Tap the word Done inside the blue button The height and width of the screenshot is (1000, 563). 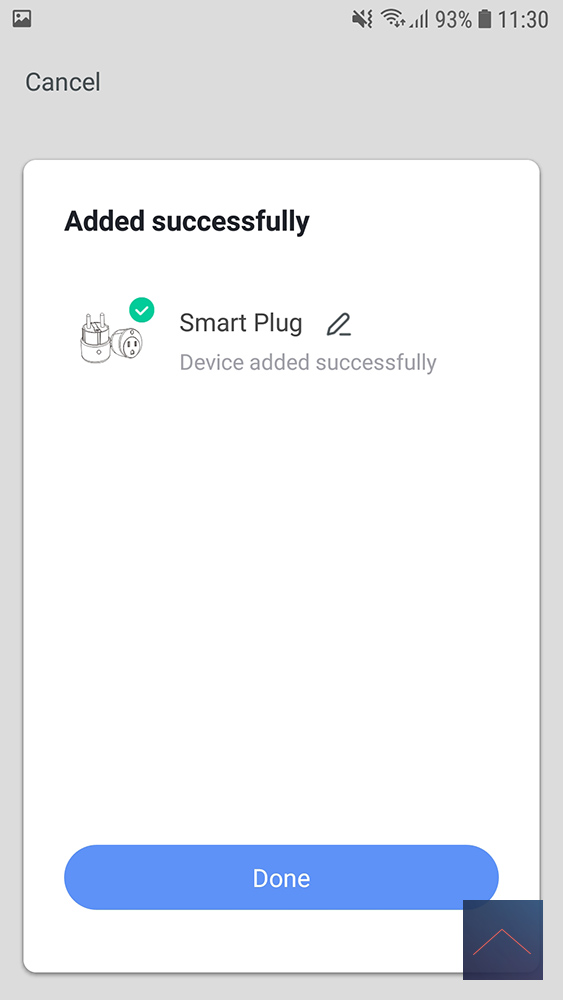[x=281, y=878]
